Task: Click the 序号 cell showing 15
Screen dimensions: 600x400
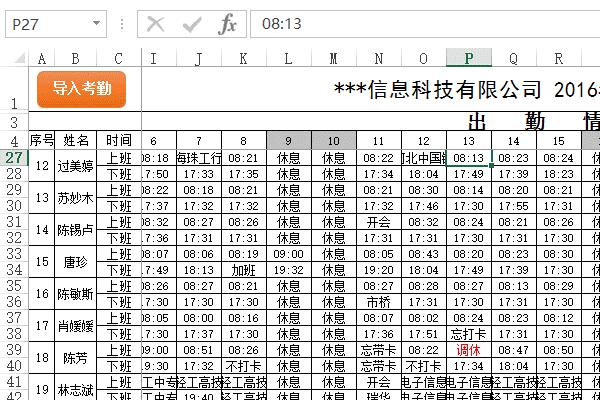Action: (x=42, y=262)
